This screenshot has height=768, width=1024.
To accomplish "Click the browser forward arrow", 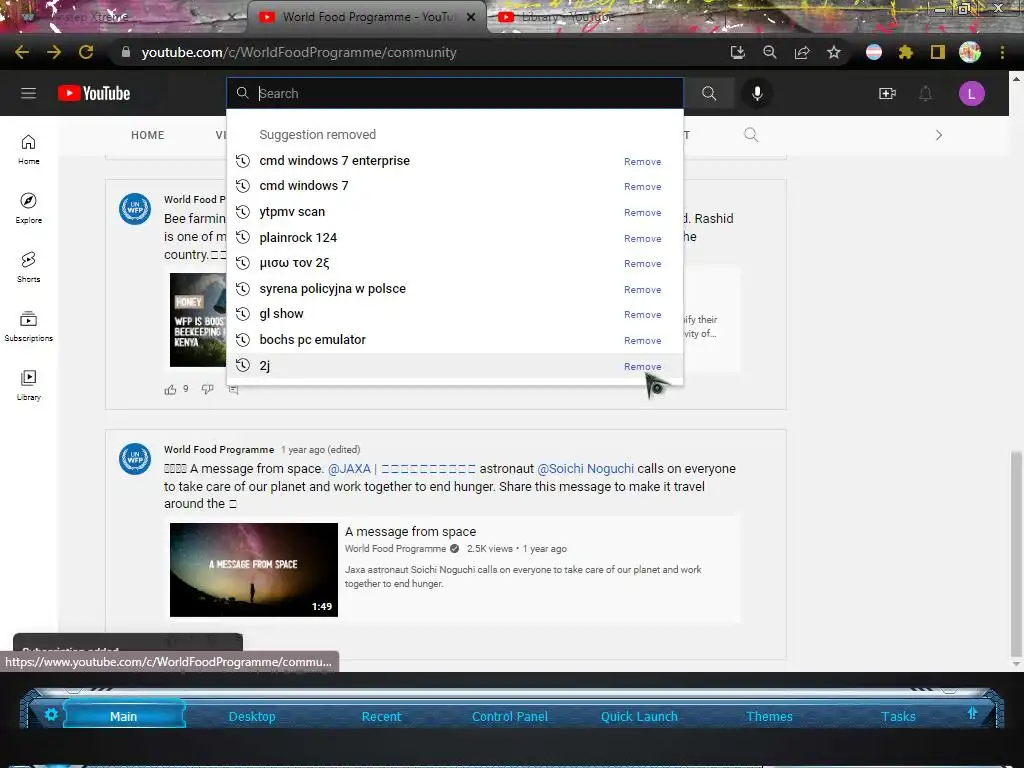I will click(x=54, y=52).
